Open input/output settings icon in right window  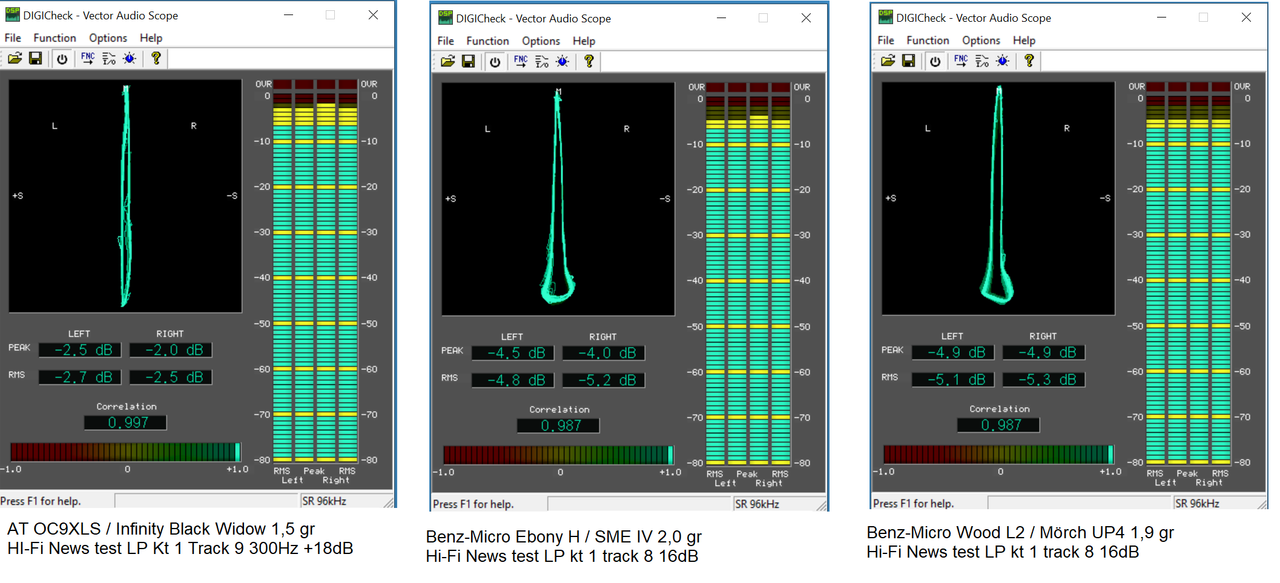(982, 61)
